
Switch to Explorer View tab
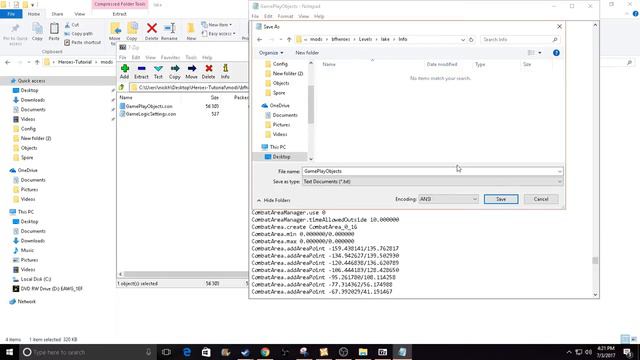coord(80,14)
